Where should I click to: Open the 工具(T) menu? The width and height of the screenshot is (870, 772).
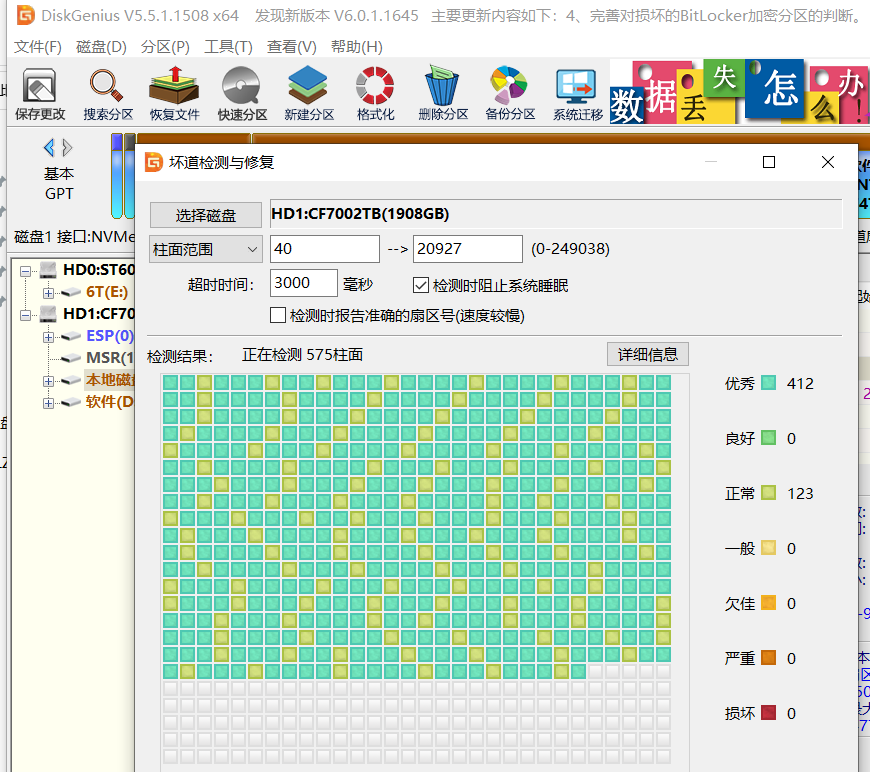229,47
